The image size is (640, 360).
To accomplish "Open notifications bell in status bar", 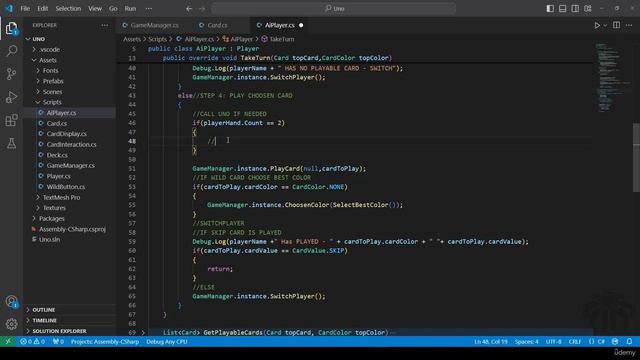I will tap(629, 342).
